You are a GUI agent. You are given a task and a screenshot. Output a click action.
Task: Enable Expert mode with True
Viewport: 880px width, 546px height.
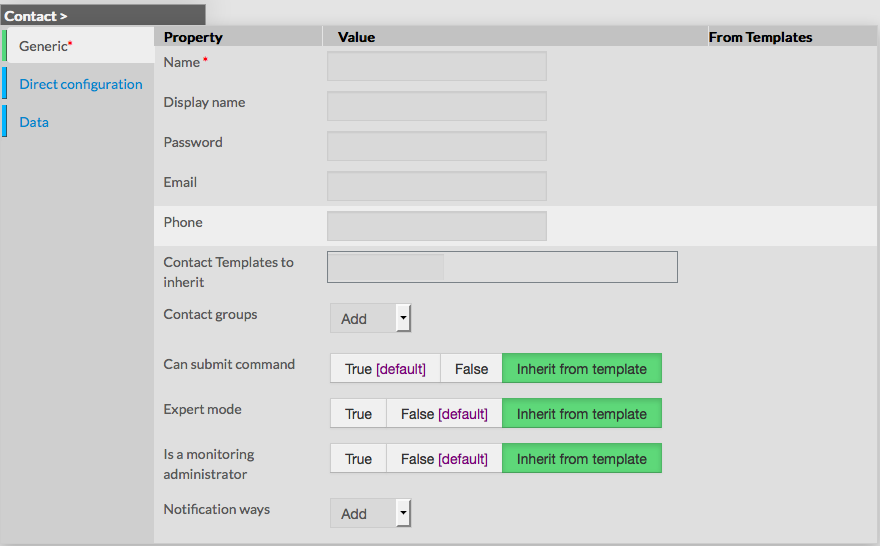click(358, 414)
